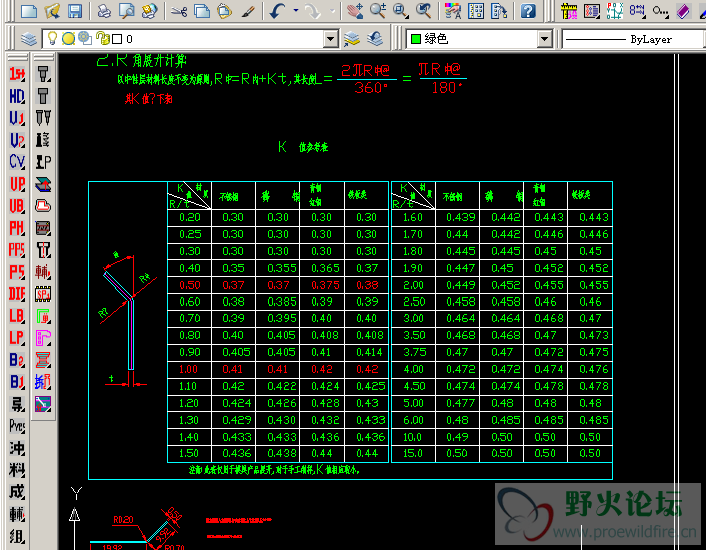Viewport: 706px width, 550px height.
Task: Click the DesignCenter icon
Action: [476, 11]
